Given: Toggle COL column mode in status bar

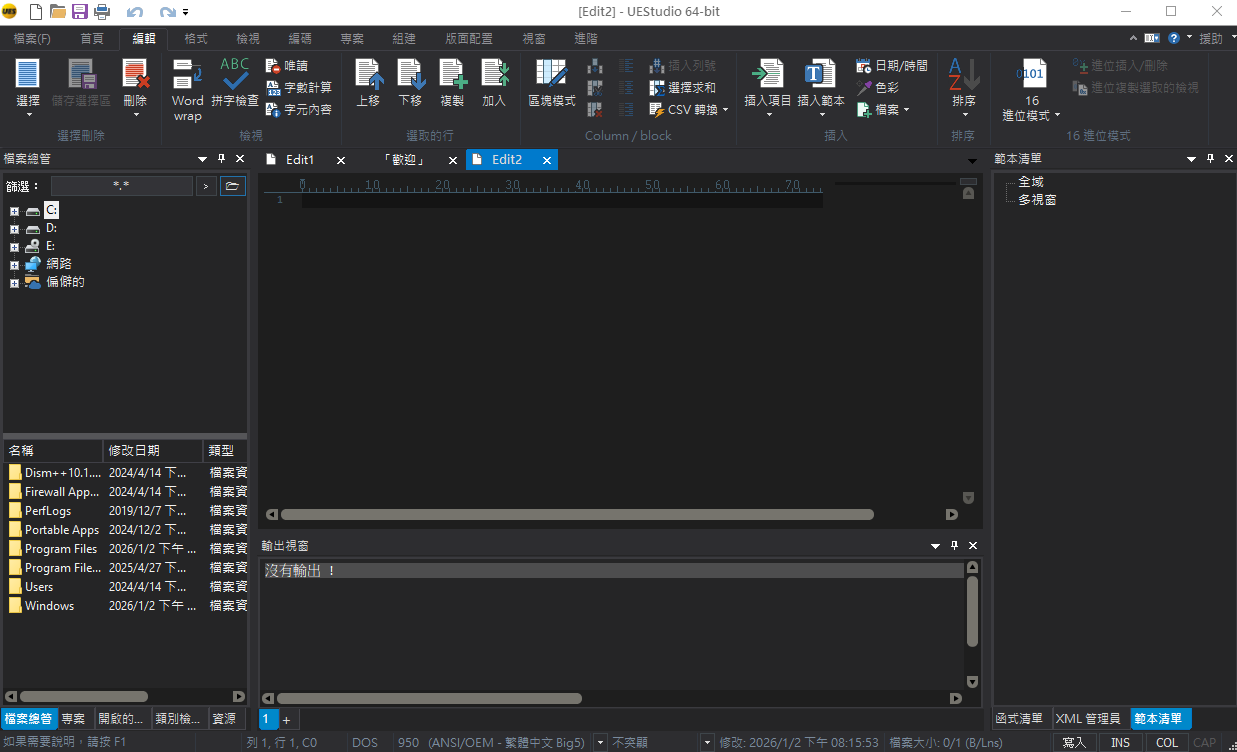Looking at the screenshot, I should coord(1167,743).
